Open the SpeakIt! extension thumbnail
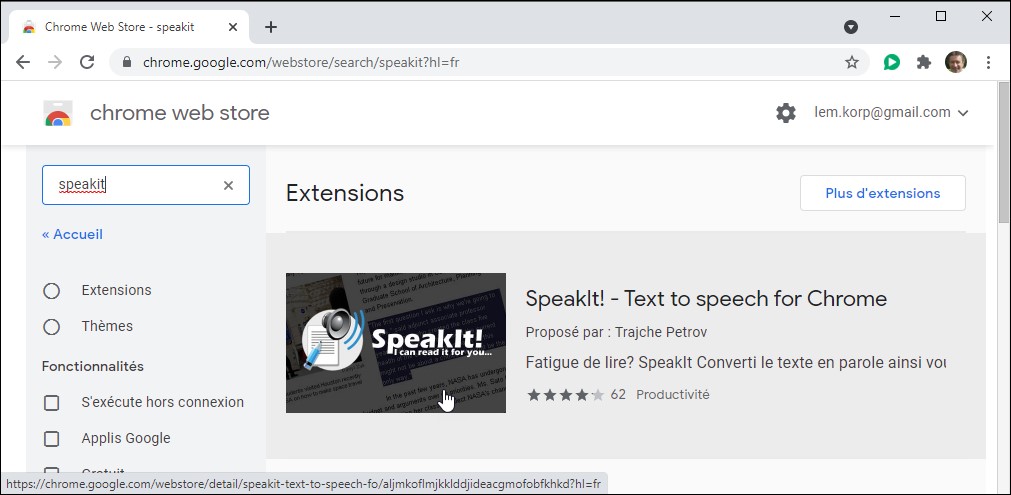Image resolution: width=1011 pixels, height=495 pixels. [x=395, y=342]
